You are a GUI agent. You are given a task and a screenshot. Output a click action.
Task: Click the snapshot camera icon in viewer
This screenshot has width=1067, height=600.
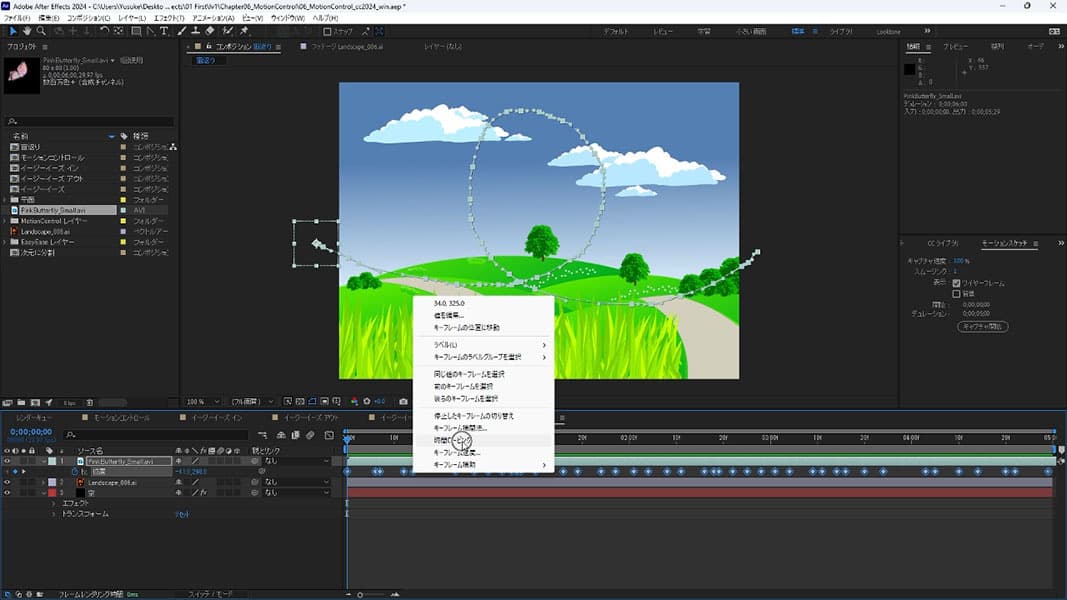tap(403, 401)
